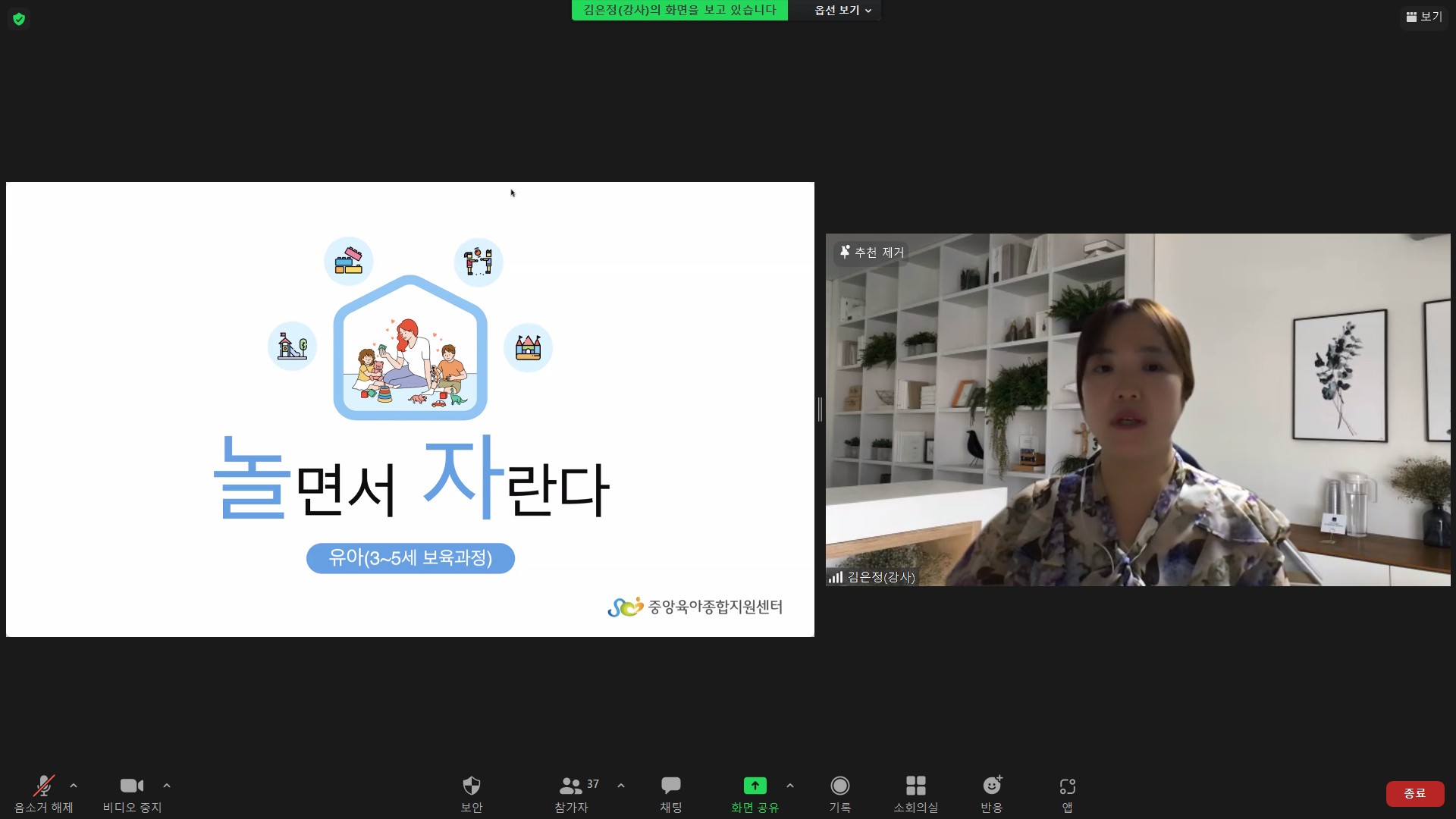Click the castle blocks icon on slide
Screen dimensions: 1456x819
(x=528, y=347)
